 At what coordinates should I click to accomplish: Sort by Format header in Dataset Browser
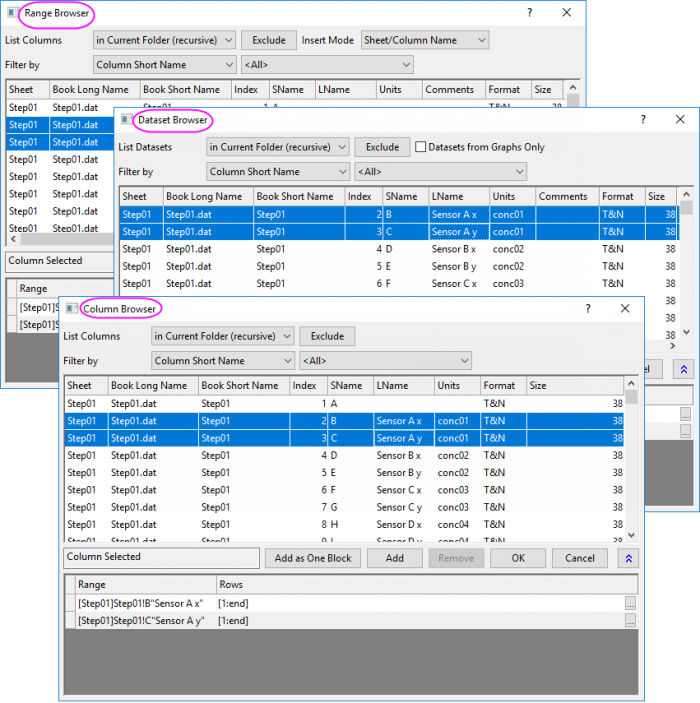point(622,196)
